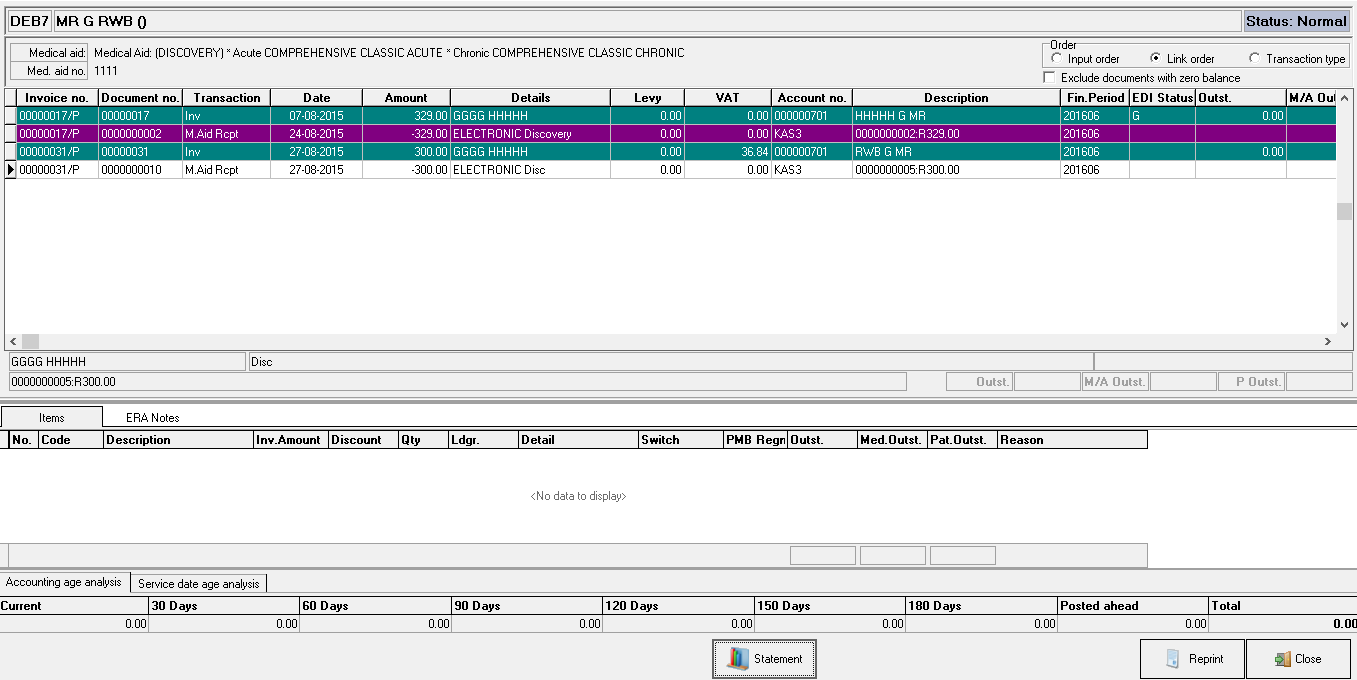The height and width of the screenshot is (680, 1357).
Task: Select Input order radio button
Action: point(1057,59)
